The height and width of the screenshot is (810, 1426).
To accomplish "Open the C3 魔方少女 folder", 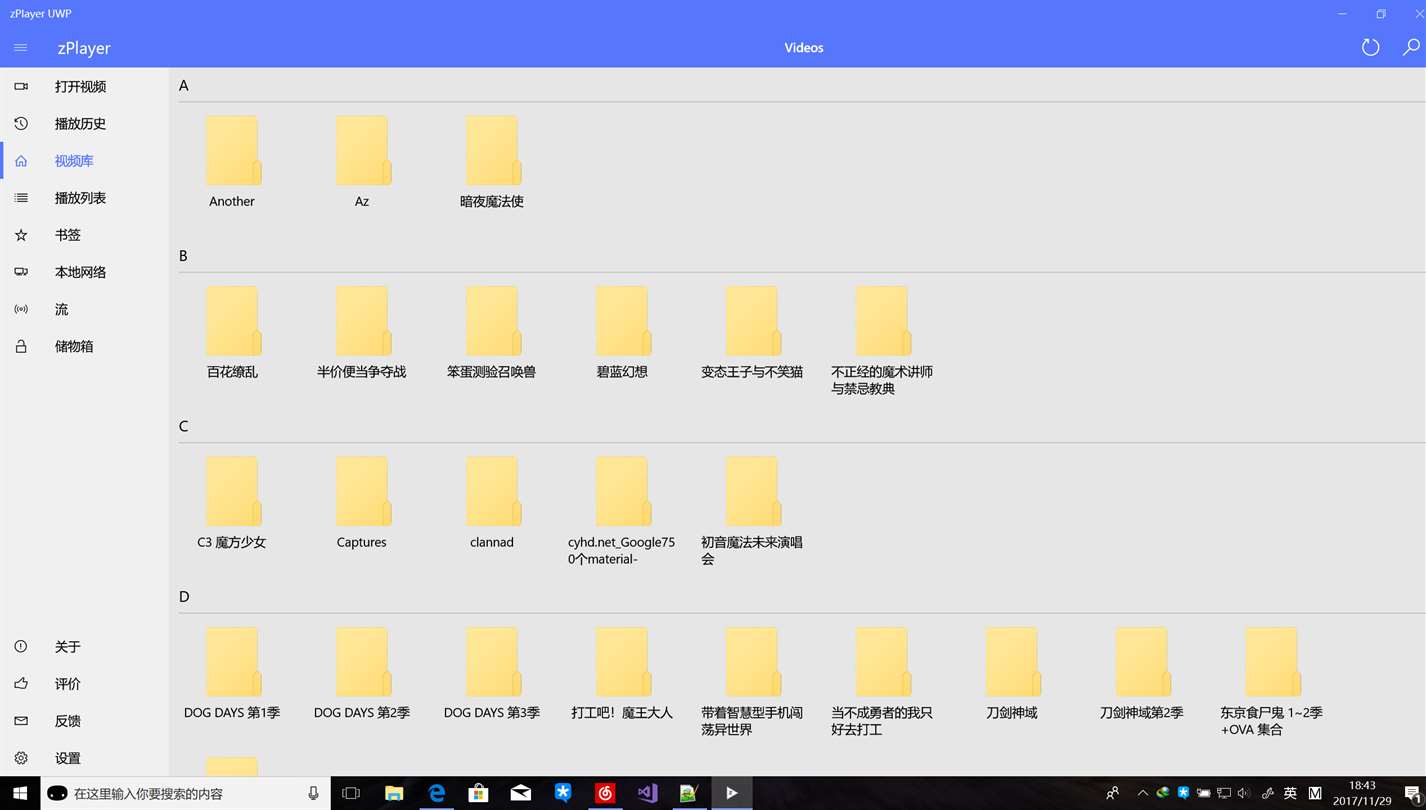I will coord(232,503).
